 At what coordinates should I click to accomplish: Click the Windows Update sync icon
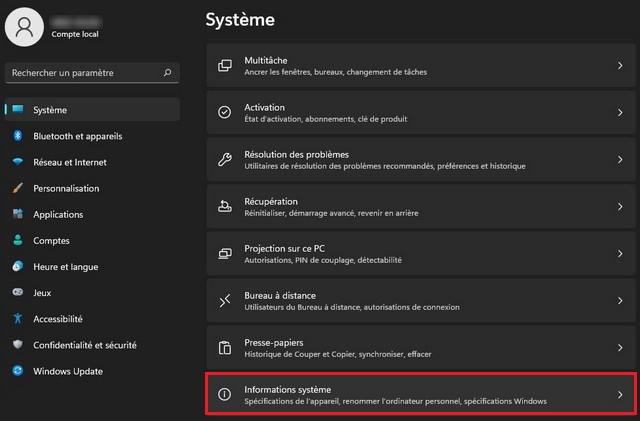click(x=18, y=370)
